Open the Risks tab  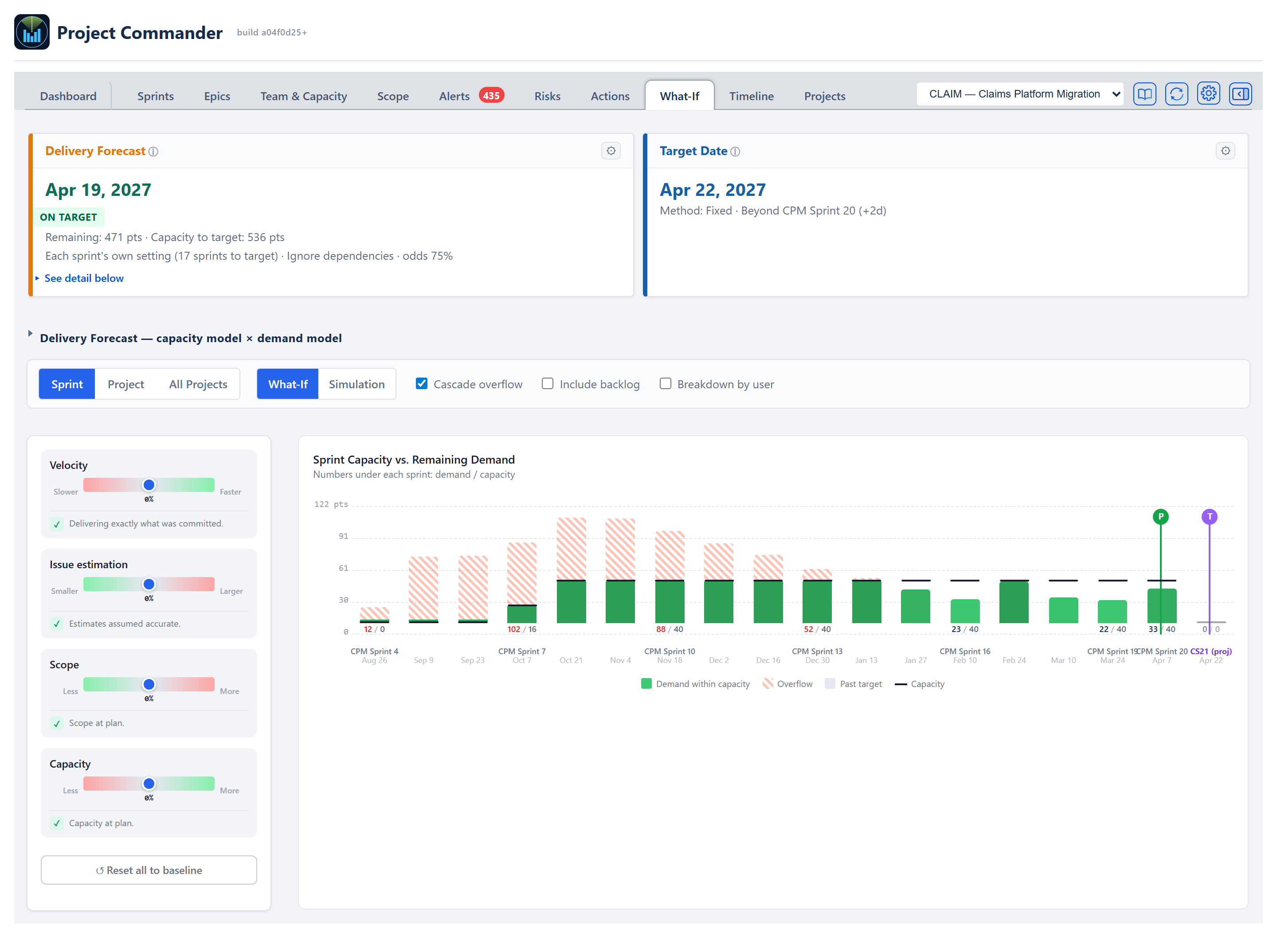[x=547, y=96]
